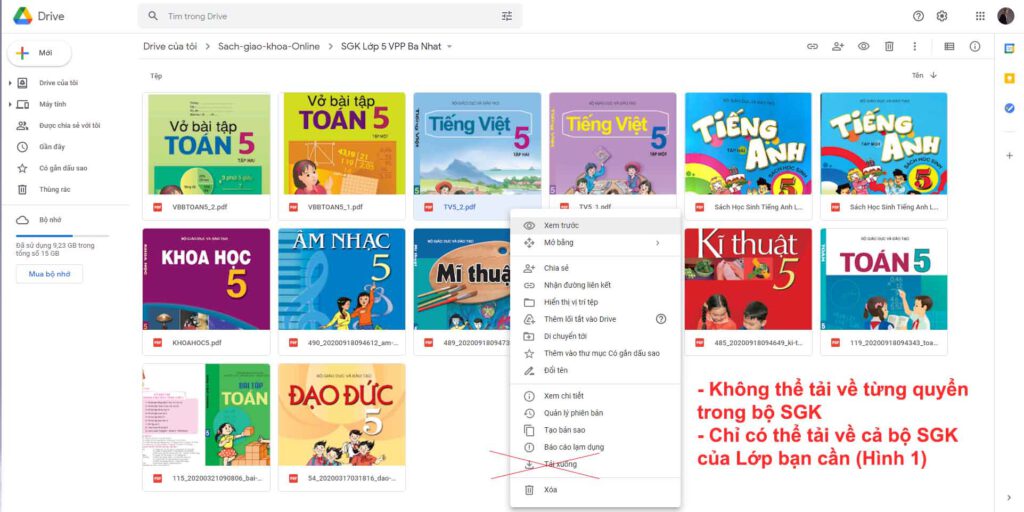Choose Xem chi tiết menu item
Viewport: 1024px width, 512px height.
coord(595,396)
